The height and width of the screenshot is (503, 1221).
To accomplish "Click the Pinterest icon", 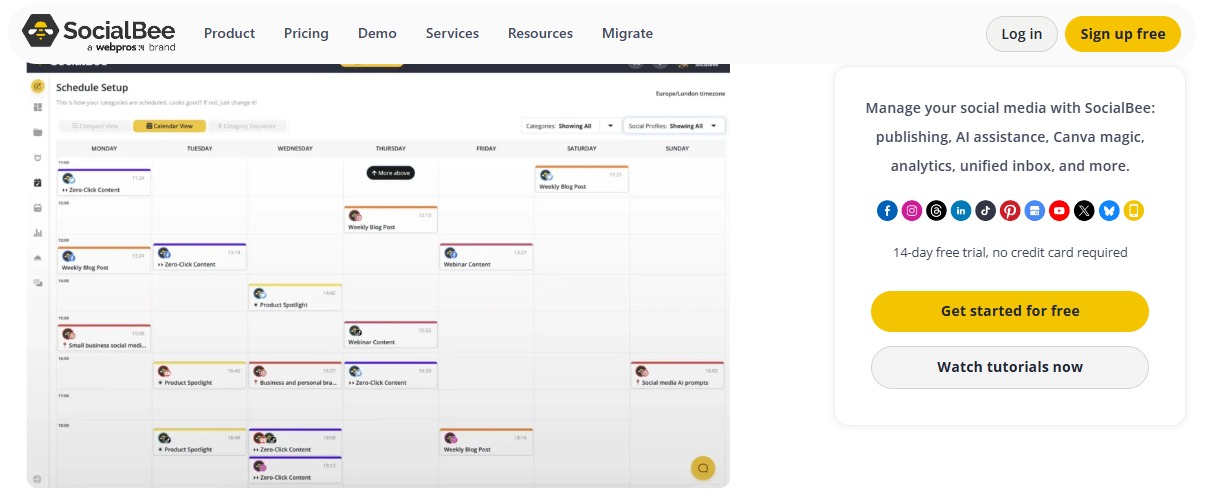I will point(1010,210).
